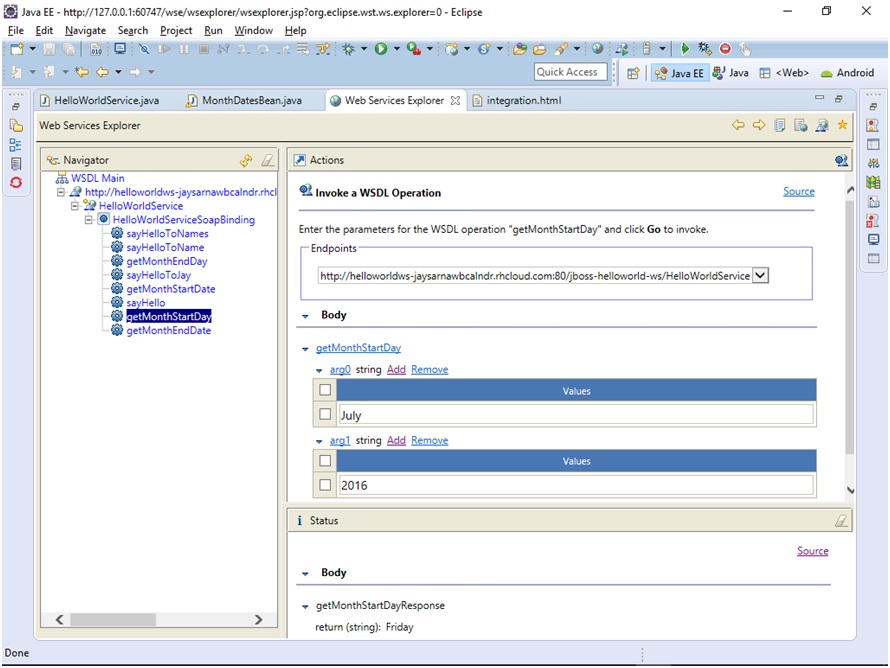Click the Navigator refresh icon
This screenshot has height=668, width=890.
[x=246, y=160]
